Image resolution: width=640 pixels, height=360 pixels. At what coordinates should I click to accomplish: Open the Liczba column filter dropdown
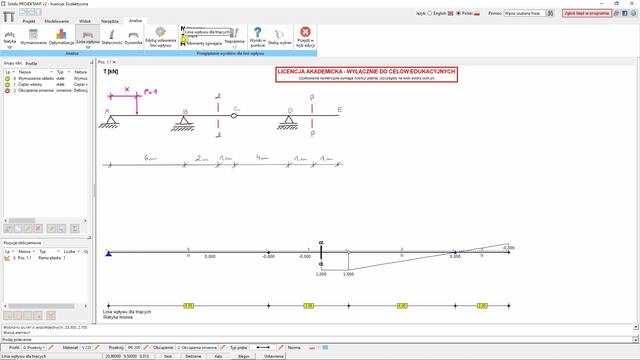78,251
